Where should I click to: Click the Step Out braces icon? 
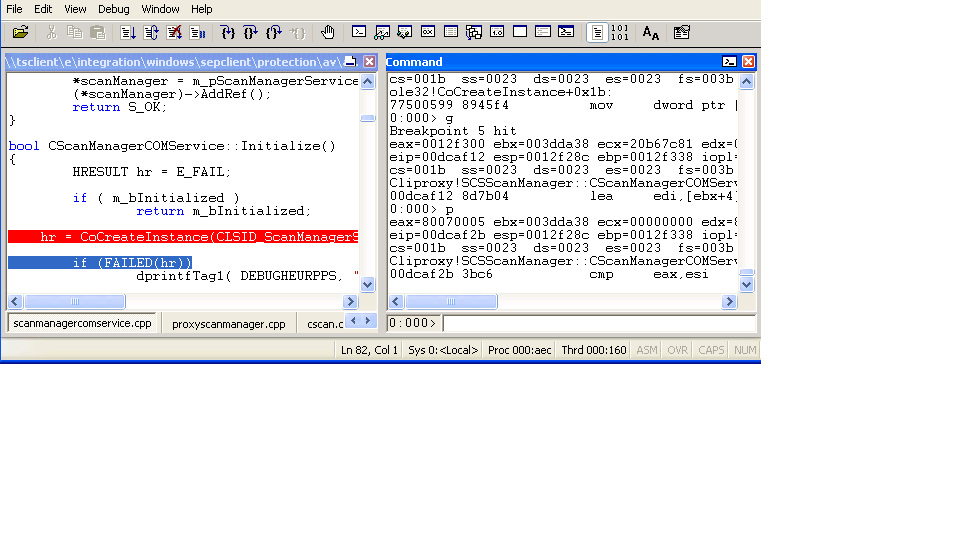274,32
